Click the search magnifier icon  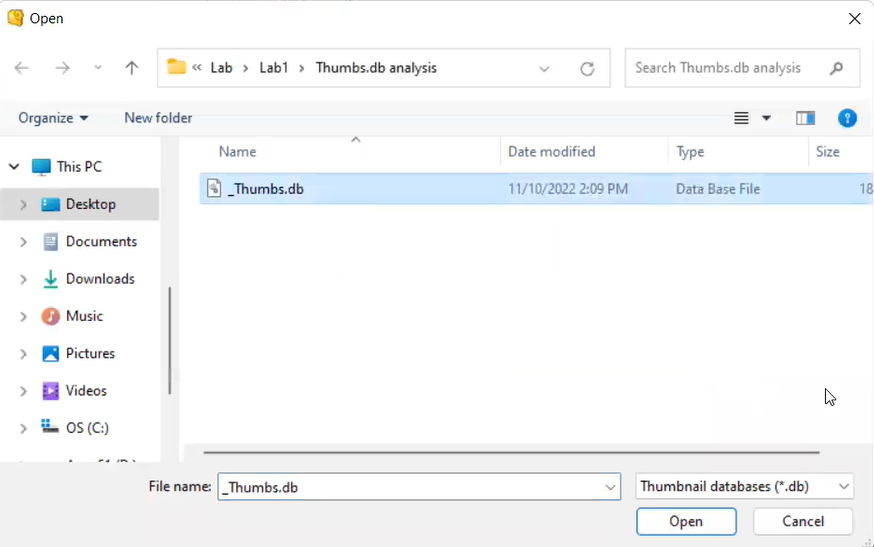(836, 68)
